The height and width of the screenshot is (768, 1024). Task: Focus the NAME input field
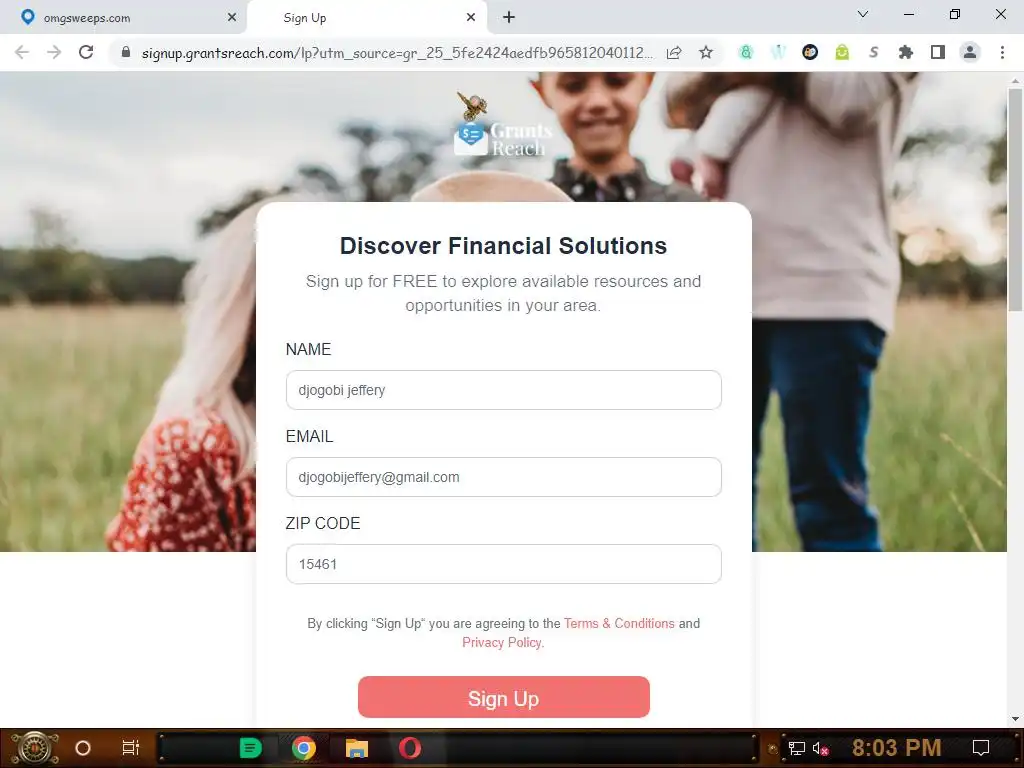(504, 390)
